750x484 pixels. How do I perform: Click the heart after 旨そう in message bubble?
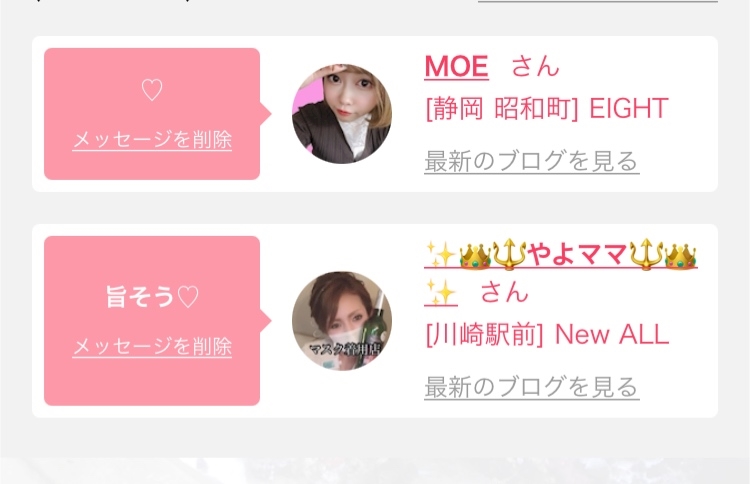[188, 297]
